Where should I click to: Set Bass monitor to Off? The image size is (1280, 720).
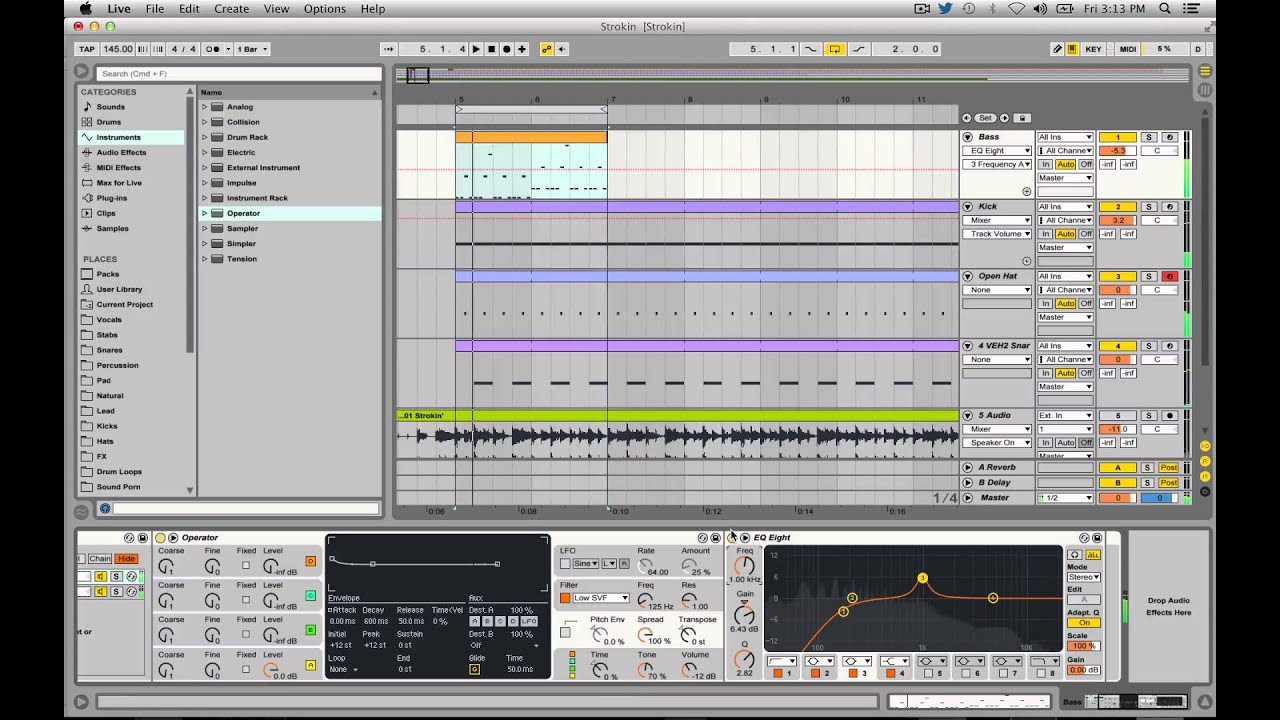1085,164
